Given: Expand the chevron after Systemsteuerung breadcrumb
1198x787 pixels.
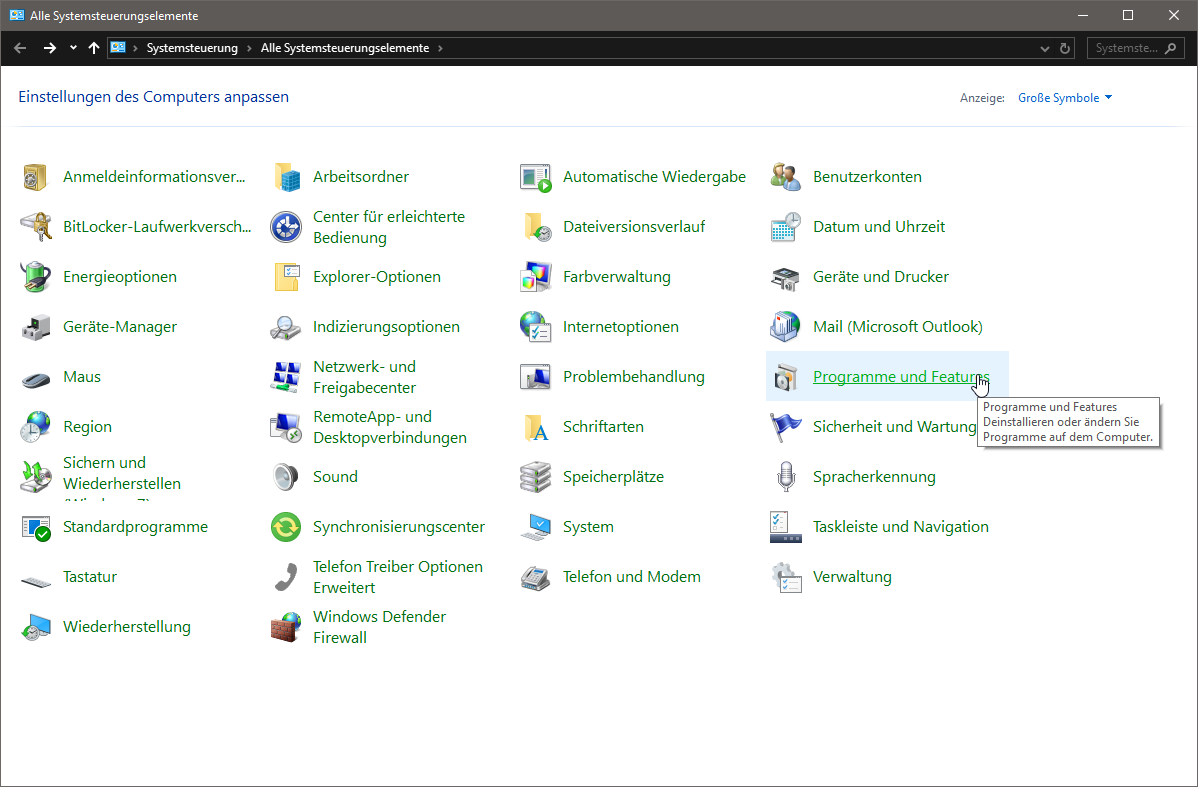Looking at the screenshot, I should point(249,48).
